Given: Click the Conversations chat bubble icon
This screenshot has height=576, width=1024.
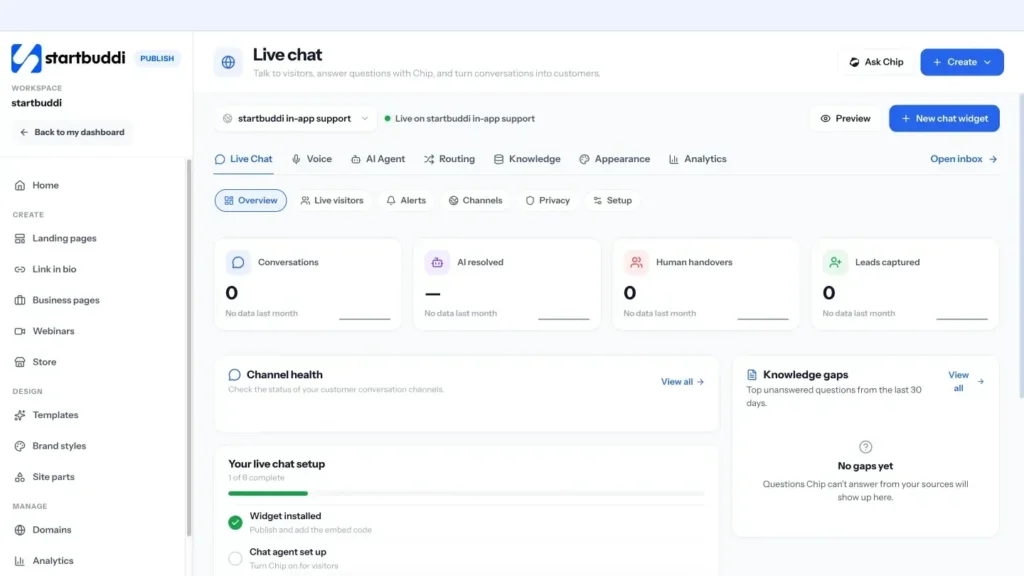Looking at the screenshot, I should tap(238, 263).
